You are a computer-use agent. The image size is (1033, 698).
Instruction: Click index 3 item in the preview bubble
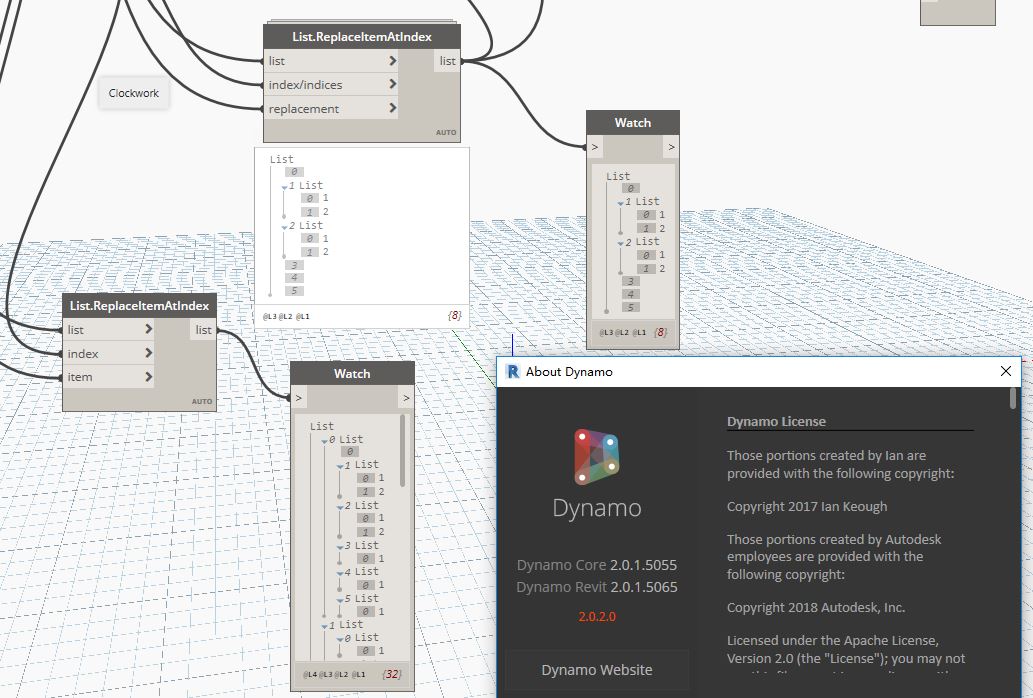coord(294,265)
